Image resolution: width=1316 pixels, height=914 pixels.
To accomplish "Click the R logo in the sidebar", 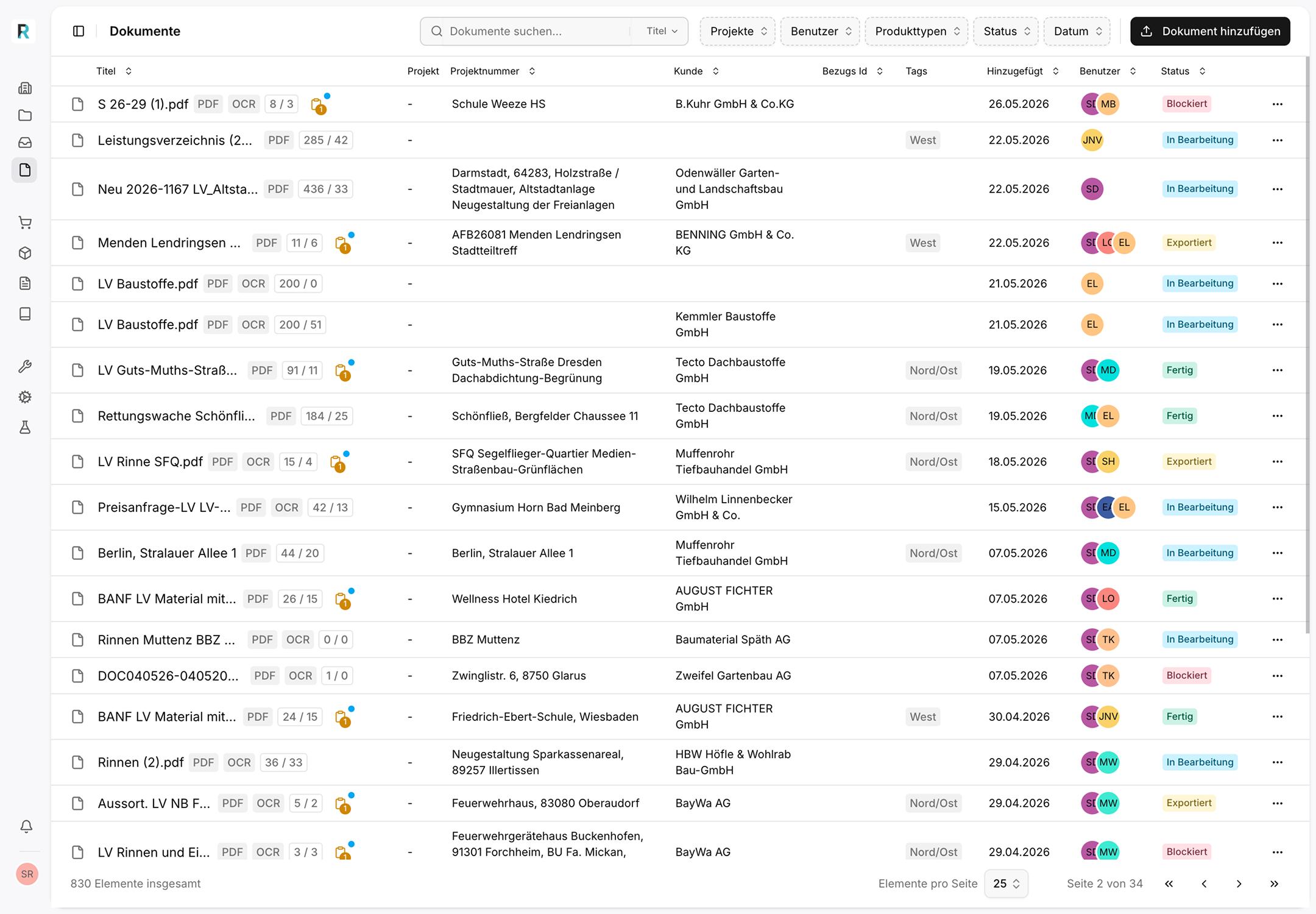I will [x=23, y=31].
